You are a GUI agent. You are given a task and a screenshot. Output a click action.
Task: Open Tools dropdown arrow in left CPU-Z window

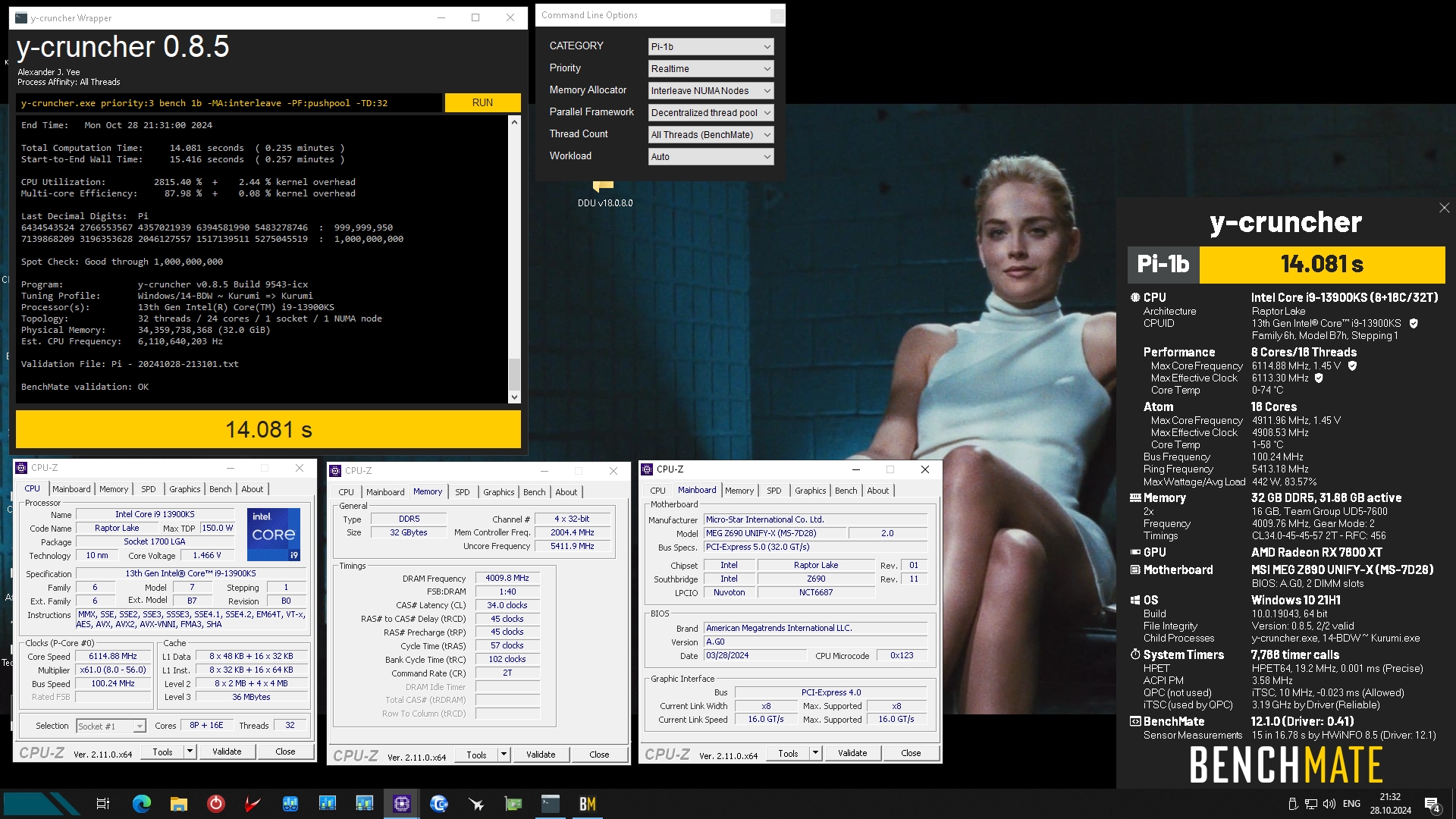(190, 752)
